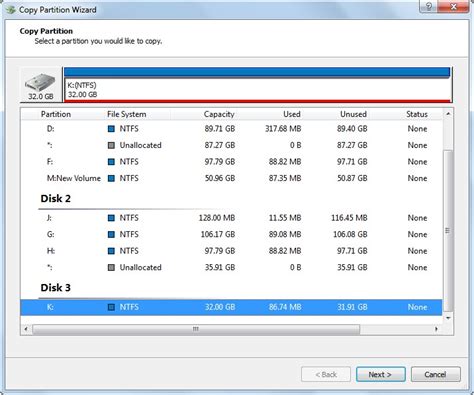Click the 50.96 GB capacity cell
Screen dimensions: 474x395
pos(220,178)
